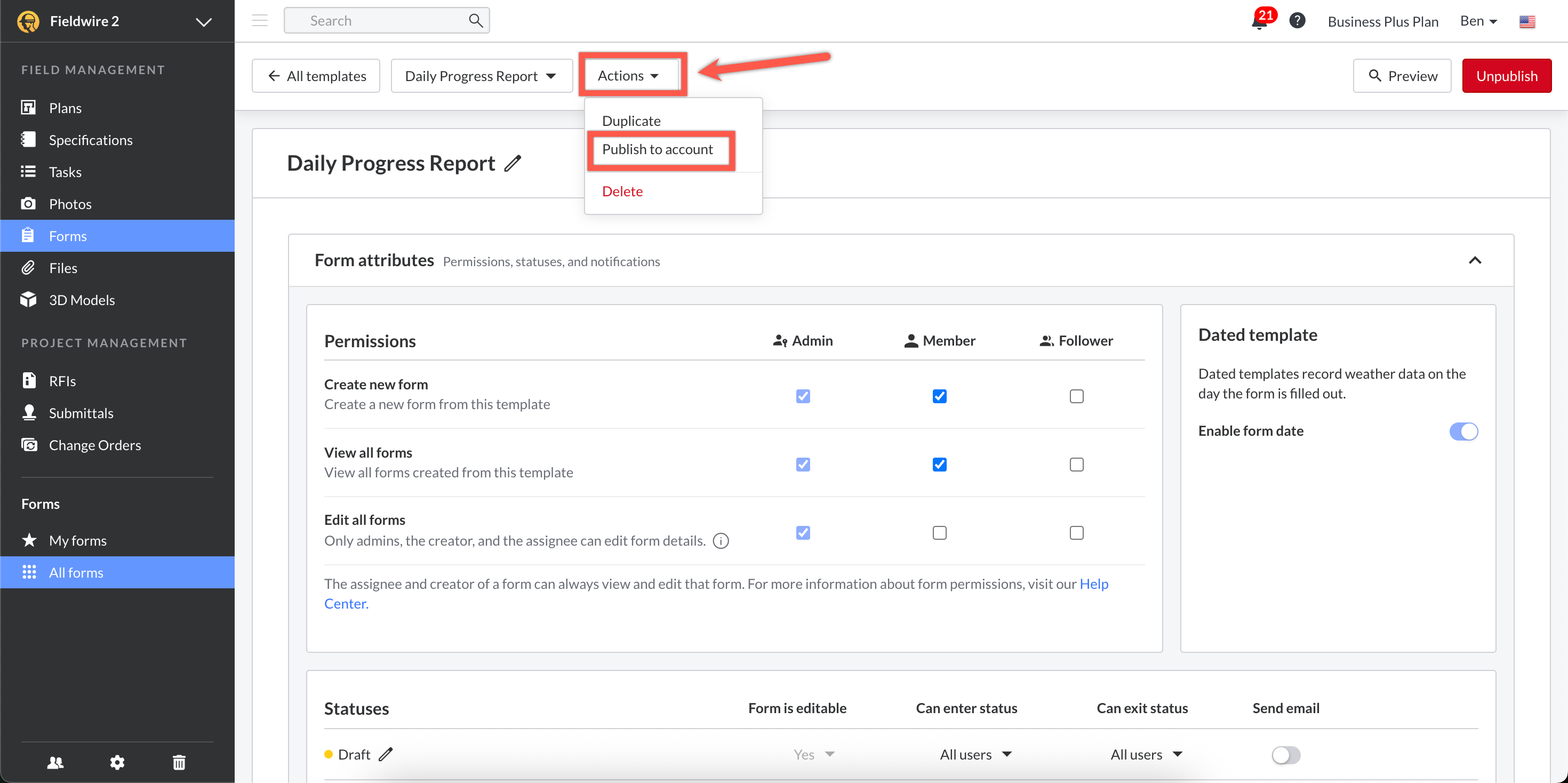The image size is (1568, 783).
Task: Select Publish to account from Actions menu
Action: (x=658, y=150)
